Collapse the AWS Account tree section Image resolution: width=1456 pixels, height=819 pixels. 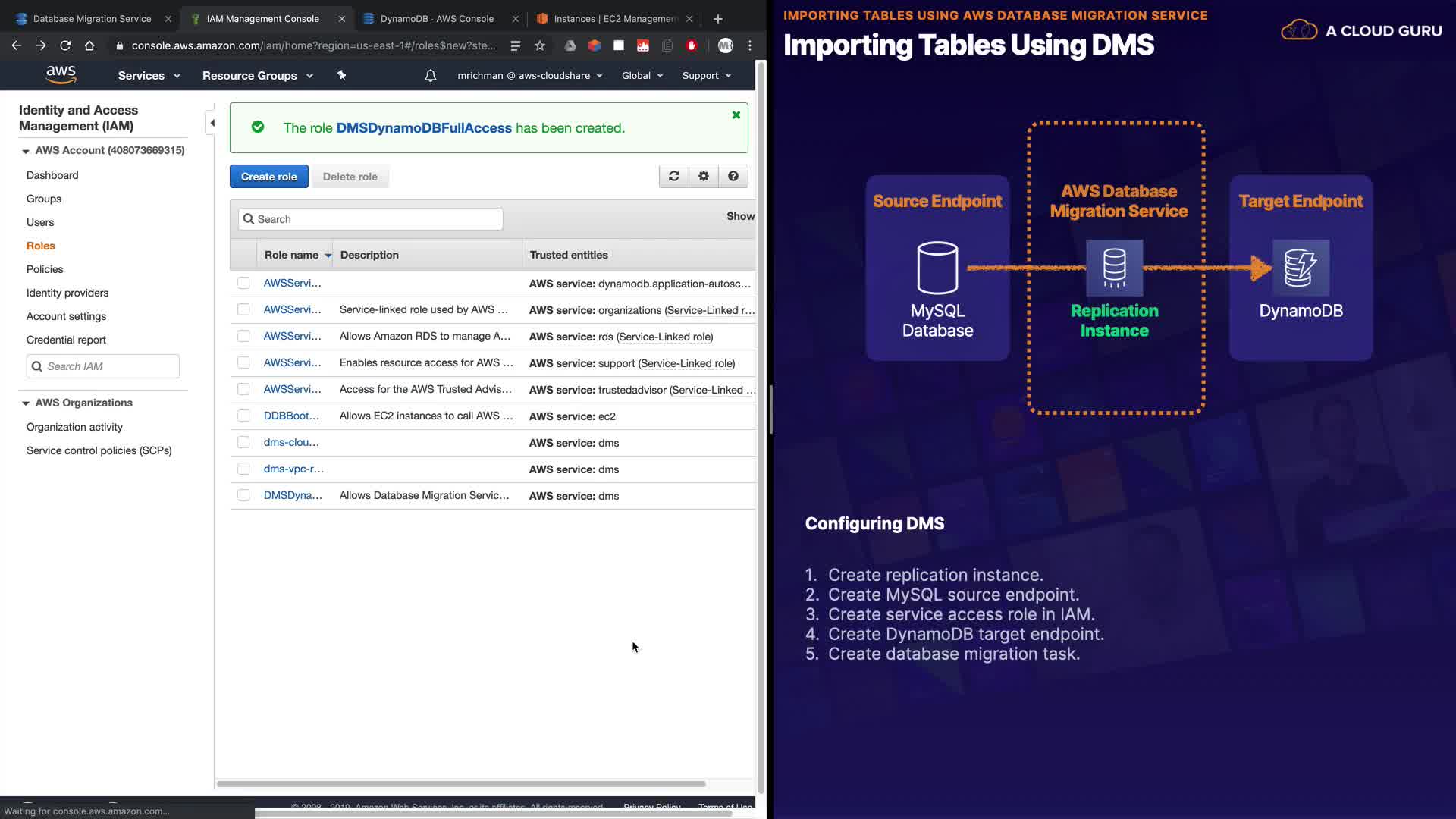click(26, 151)
